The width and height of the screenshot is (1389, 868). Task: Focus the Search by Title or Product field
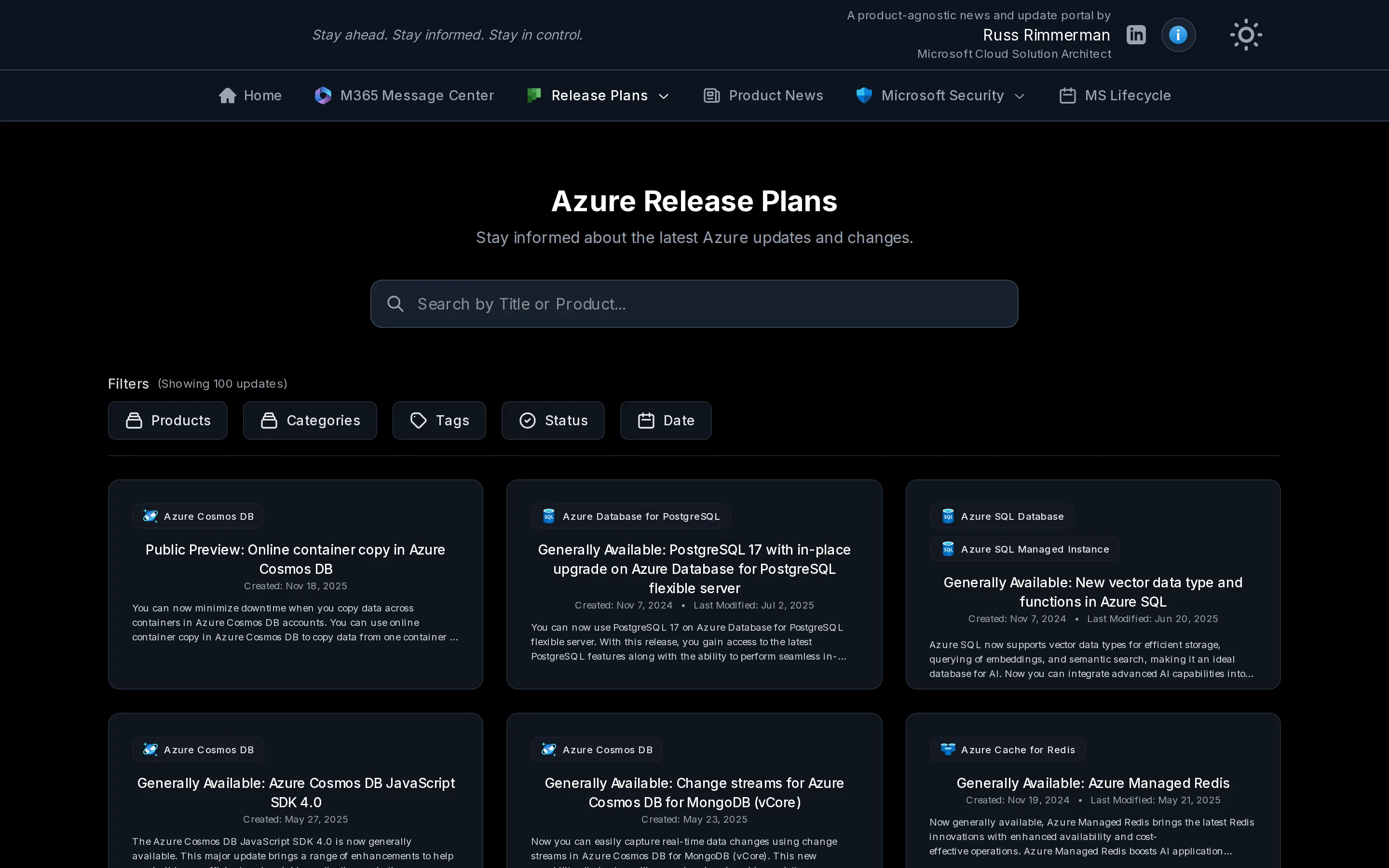(x=694, y=304)
